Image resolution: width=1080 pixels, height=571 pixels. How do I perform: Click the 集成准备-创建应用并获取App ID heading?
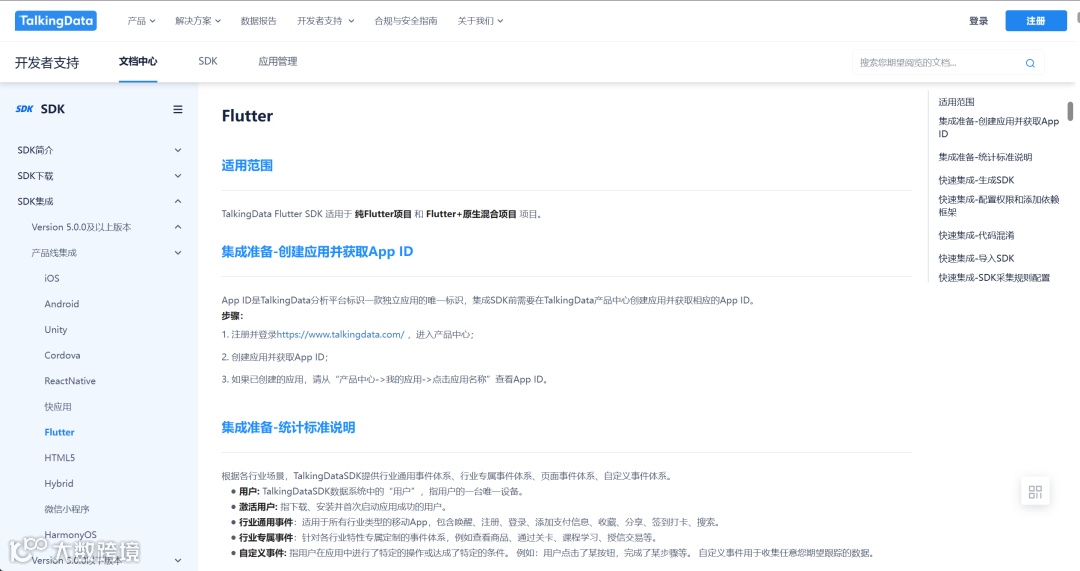pyautogui.click(x=317, y=251)
